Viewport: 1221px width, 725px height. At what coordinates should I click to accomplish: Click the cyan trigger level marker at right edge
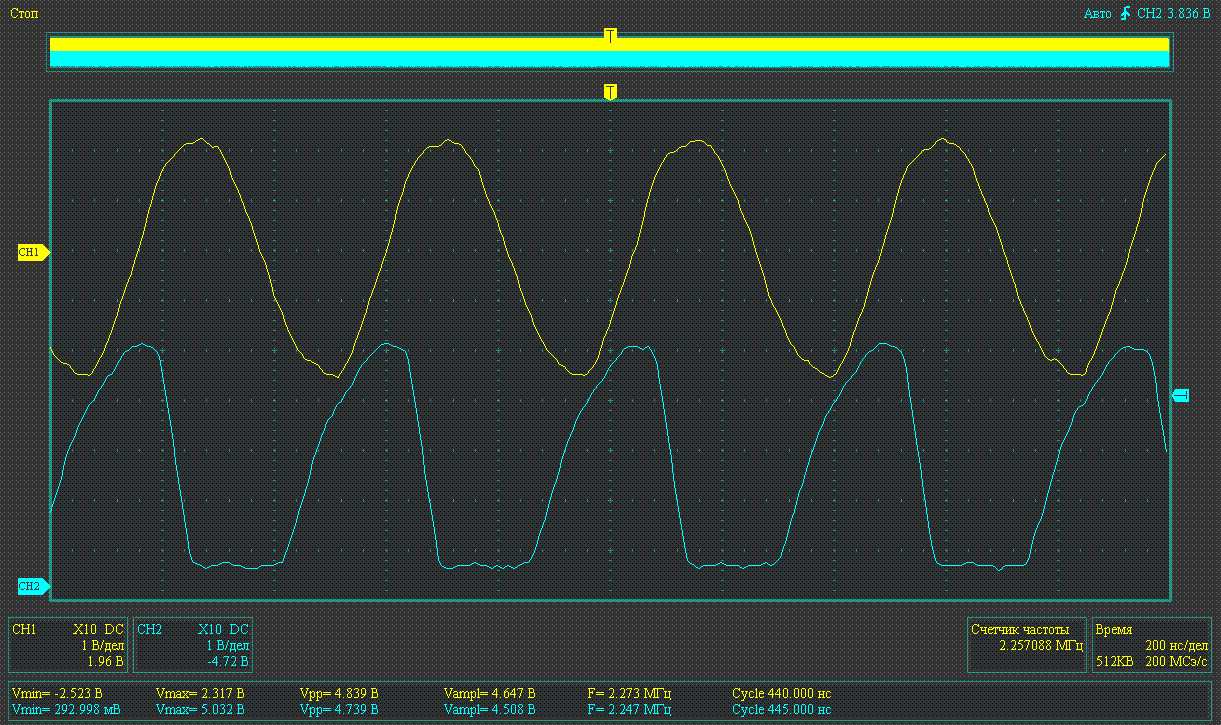coord(1180,396)
